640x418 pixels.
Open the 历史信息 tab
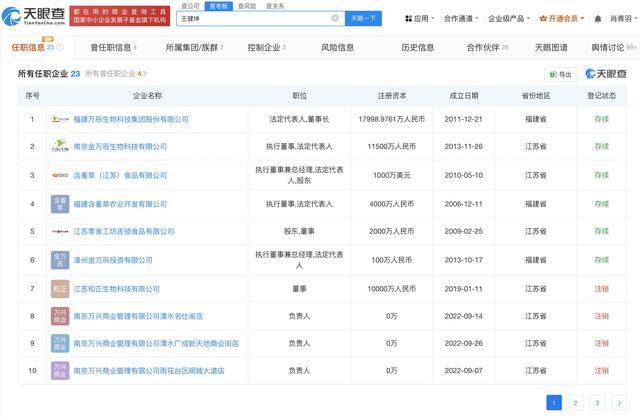[x=417, y=48]
